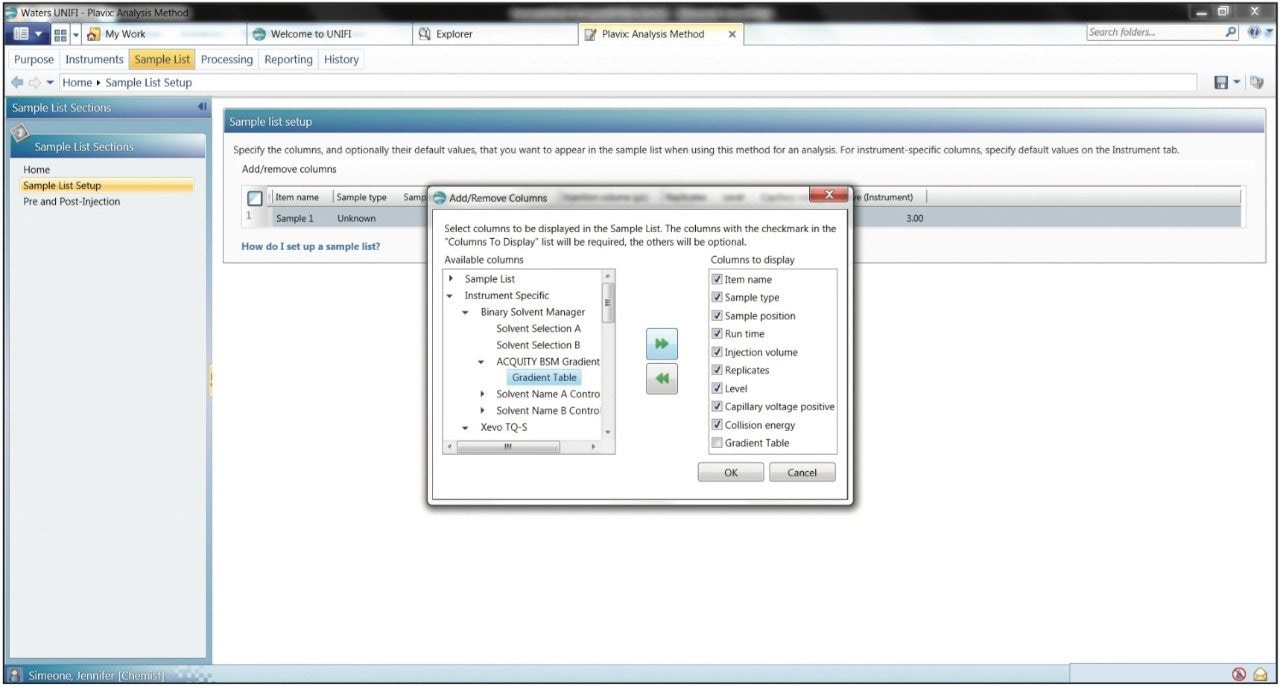The width and height of the screenshot is (1280, 687).
Task: Select Sample List Setup section
Action: pyautogui.click(x=106, y=185)
